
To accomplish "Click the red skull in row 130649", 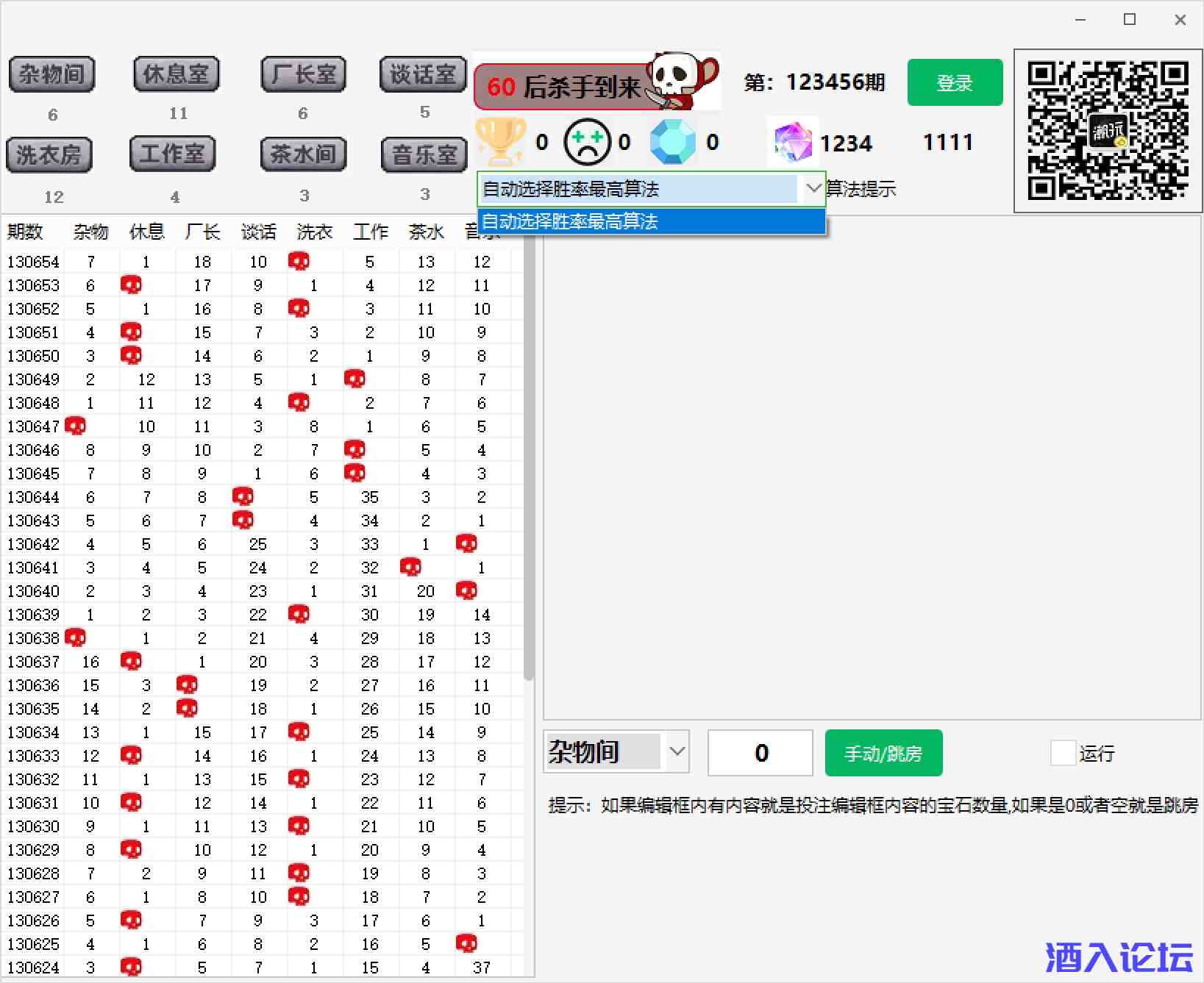I will pos(355,379).
